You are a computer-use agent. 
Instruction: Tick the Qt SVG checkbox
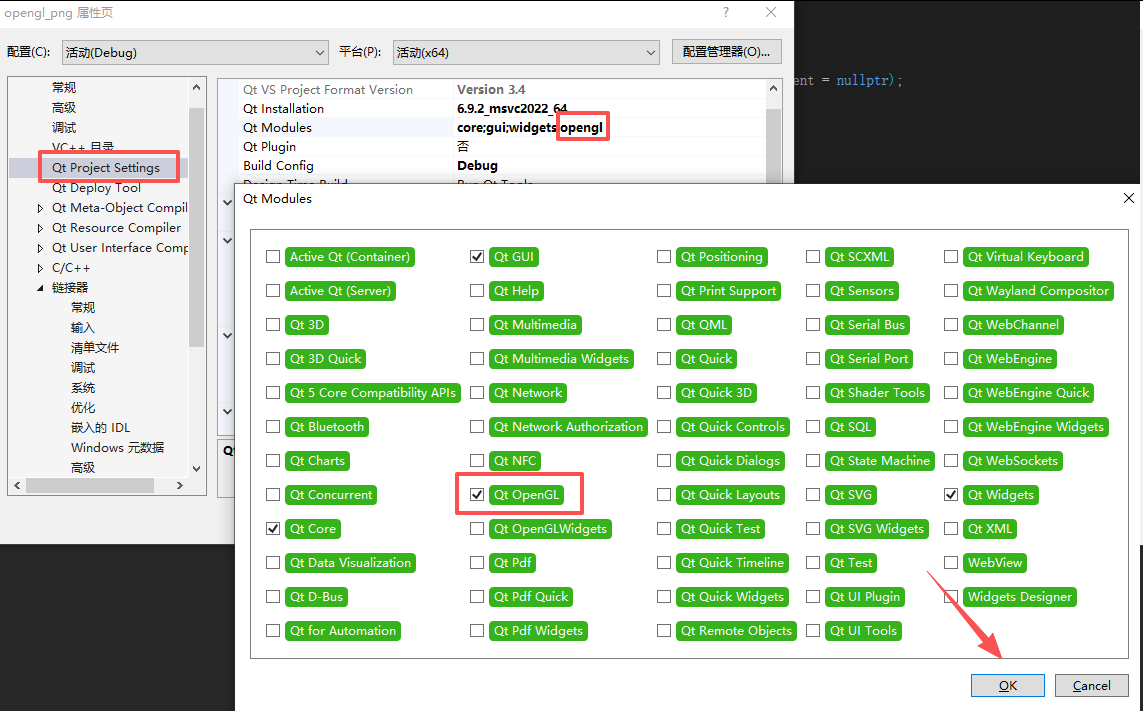click(813, 494)
